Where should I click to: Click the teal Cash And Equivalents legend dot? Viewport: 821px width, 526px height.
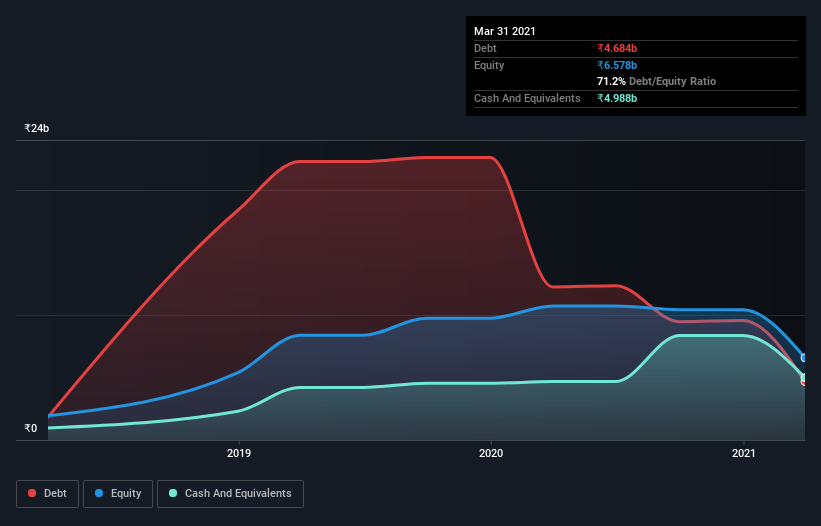pos(173,493)
